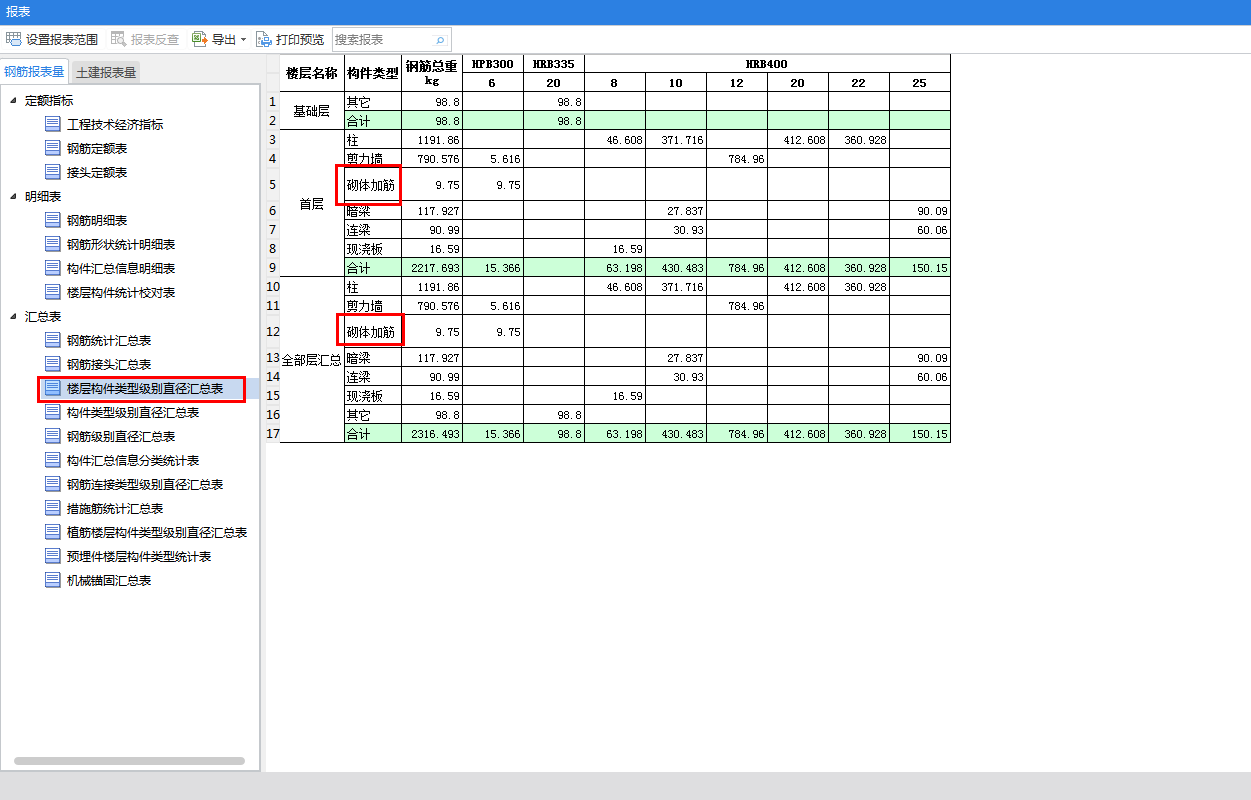Click the 报表反查 toolbar icon
Viewport: 1251px width, 800px height.
point(119,40)
